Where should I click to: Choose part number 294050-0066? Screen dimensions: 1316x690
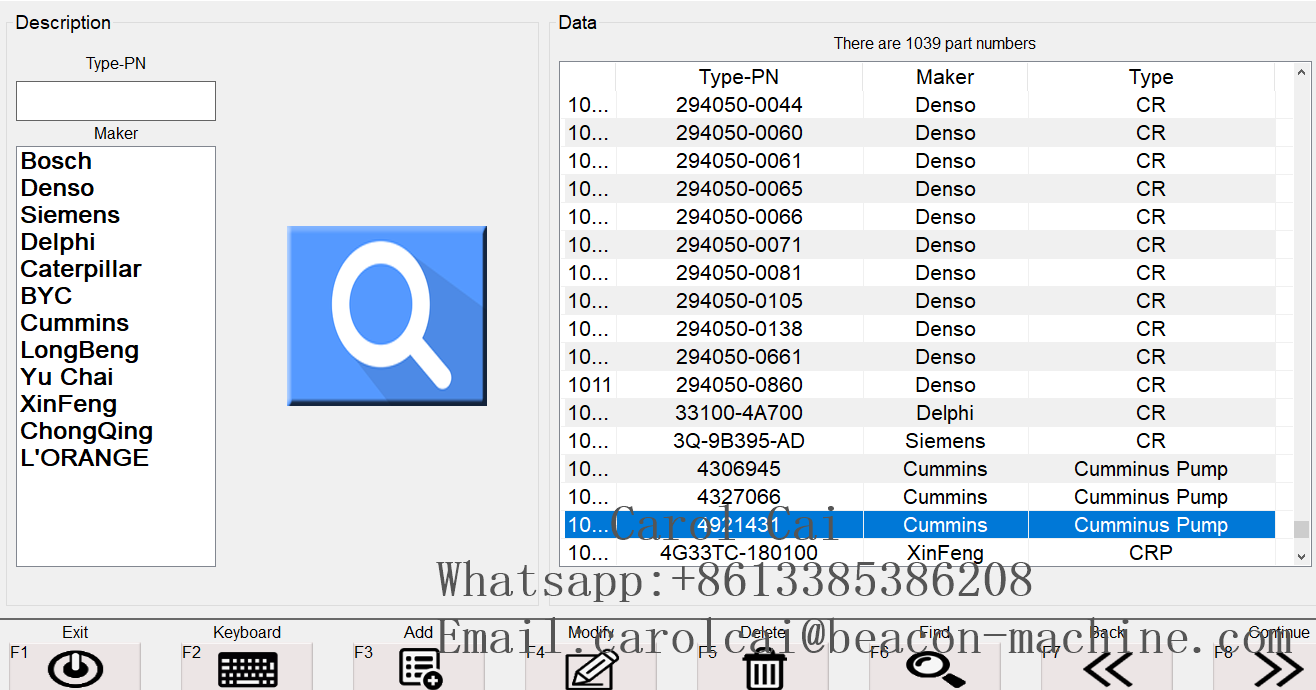click(x=919, y=217)
